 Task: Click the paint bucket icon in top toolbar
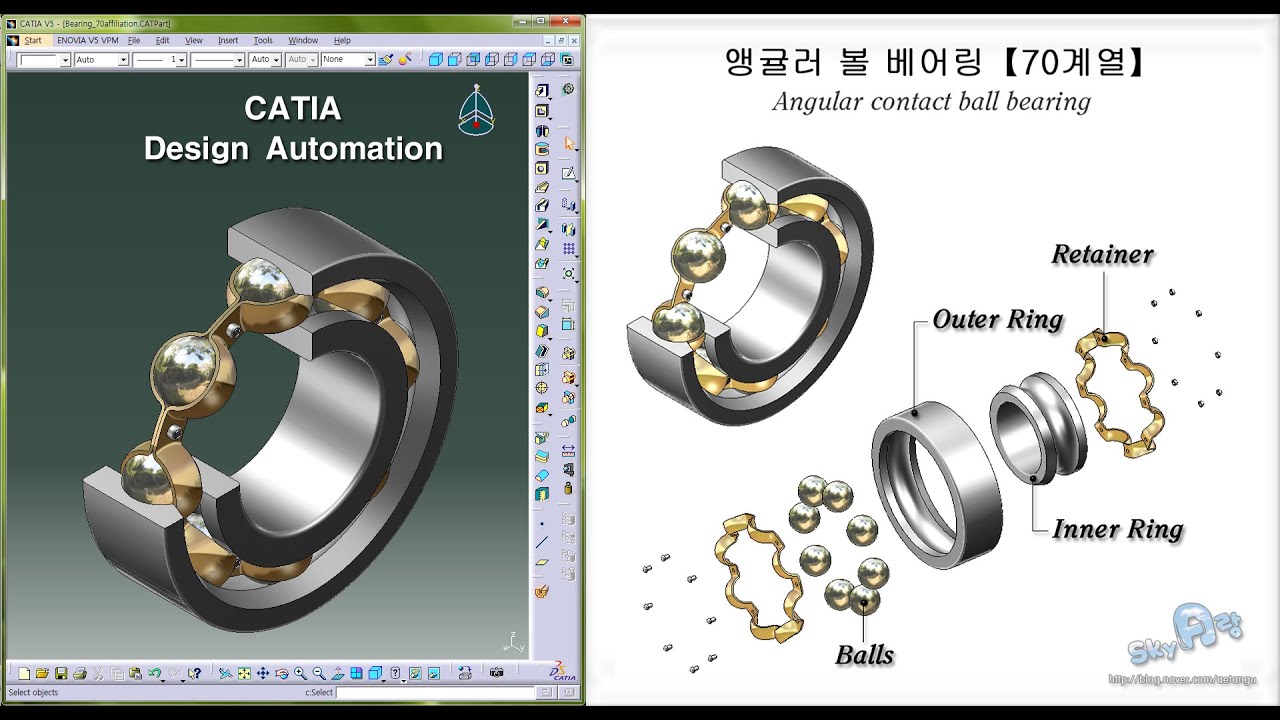coord(405,60)
